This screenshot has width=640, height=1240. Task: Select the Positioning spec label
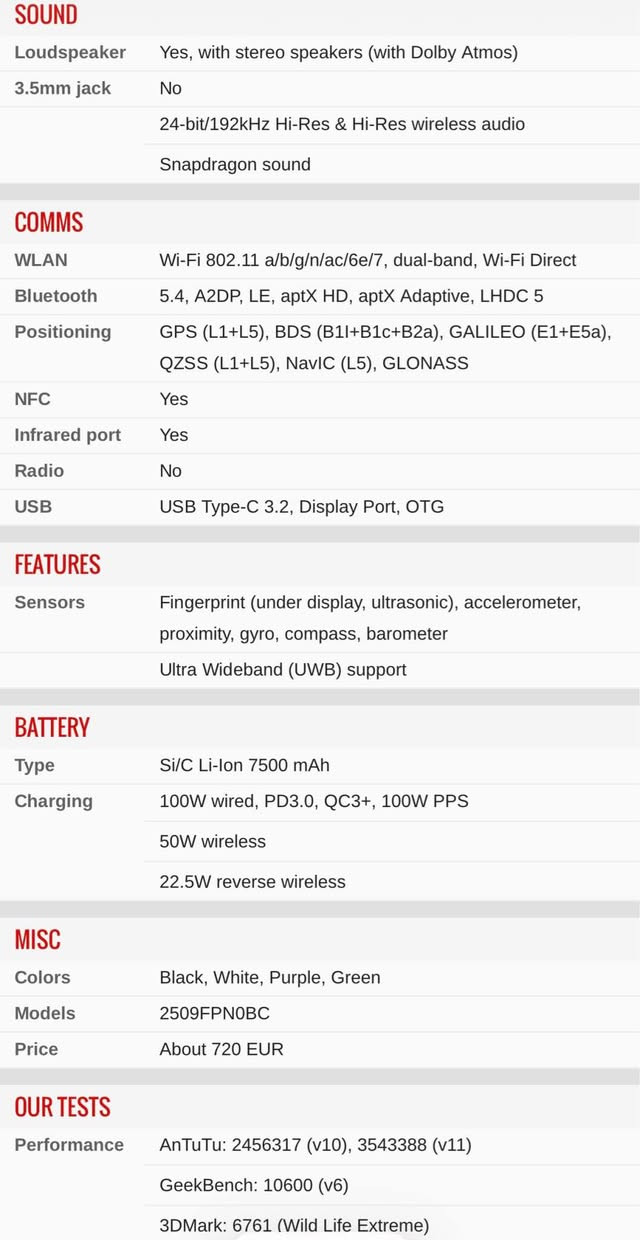click(x=63, y=332)
